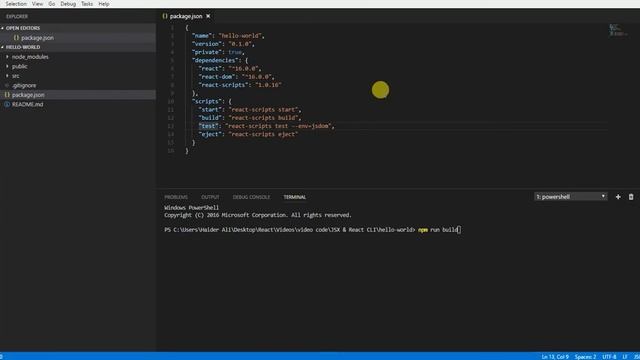Viewport: 640px width, 360px height.
Task: Click the npm run build command in the terminal
Action: pos(438,230)
